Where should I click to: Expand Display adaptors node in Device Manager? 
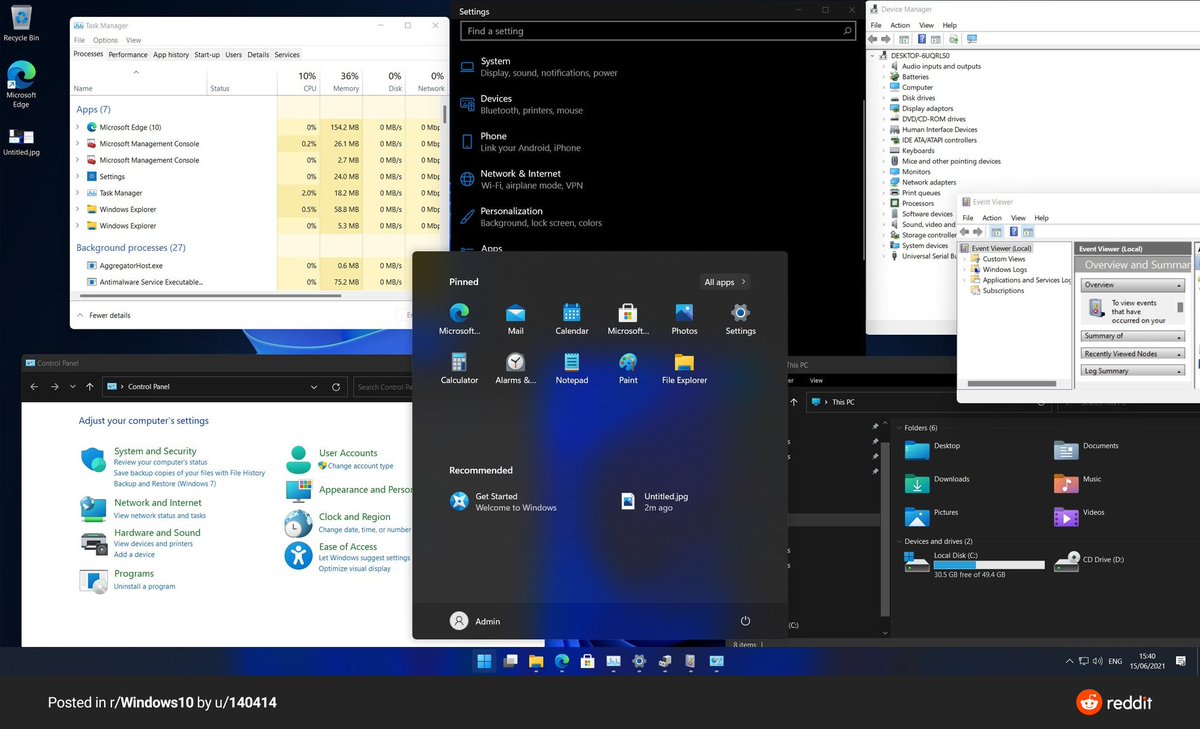coord(884,108)
